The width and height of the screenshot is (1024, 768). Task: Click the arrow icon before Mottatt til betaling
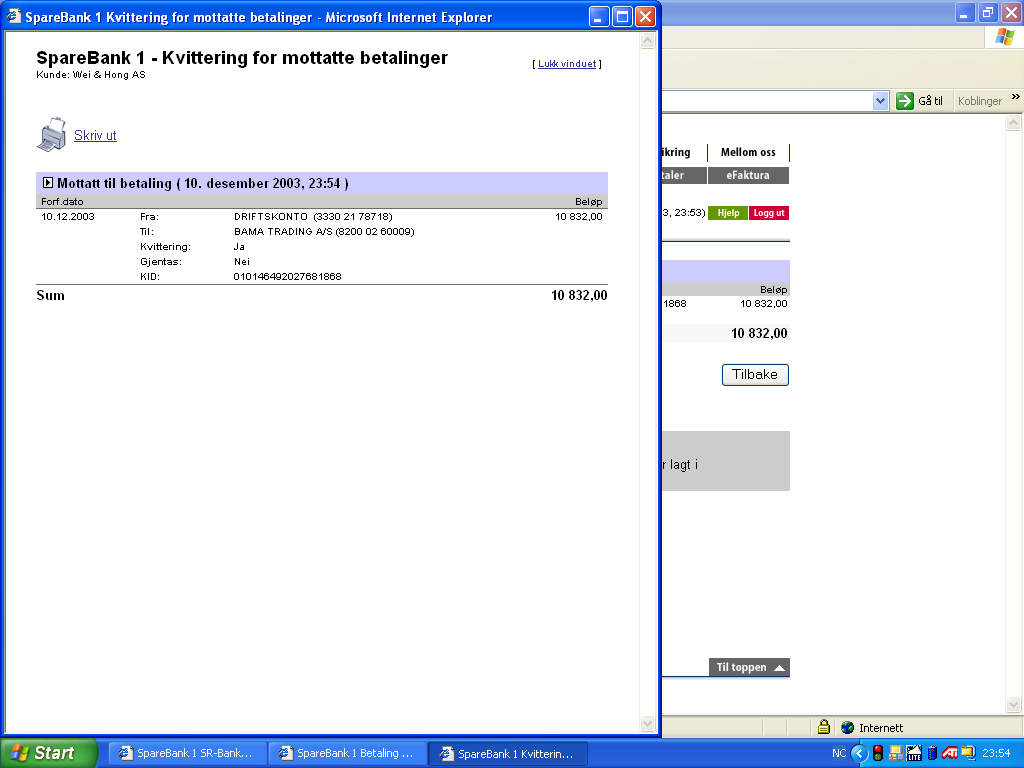(48, 183)
